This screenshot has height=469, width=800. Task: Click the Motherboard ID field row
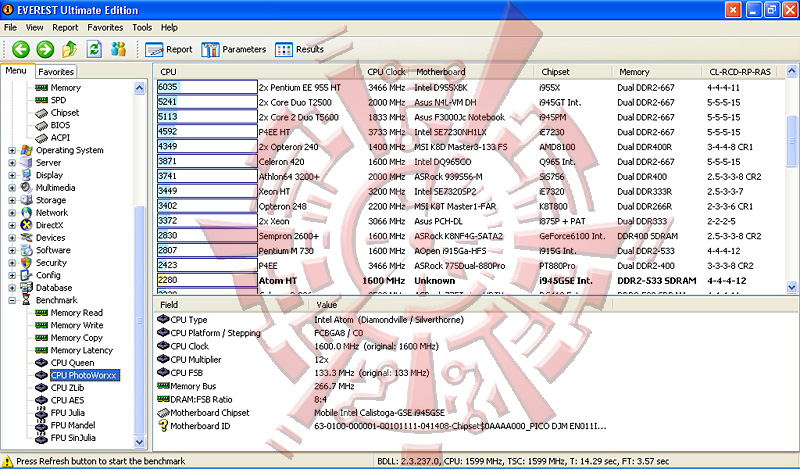point(383,426)
